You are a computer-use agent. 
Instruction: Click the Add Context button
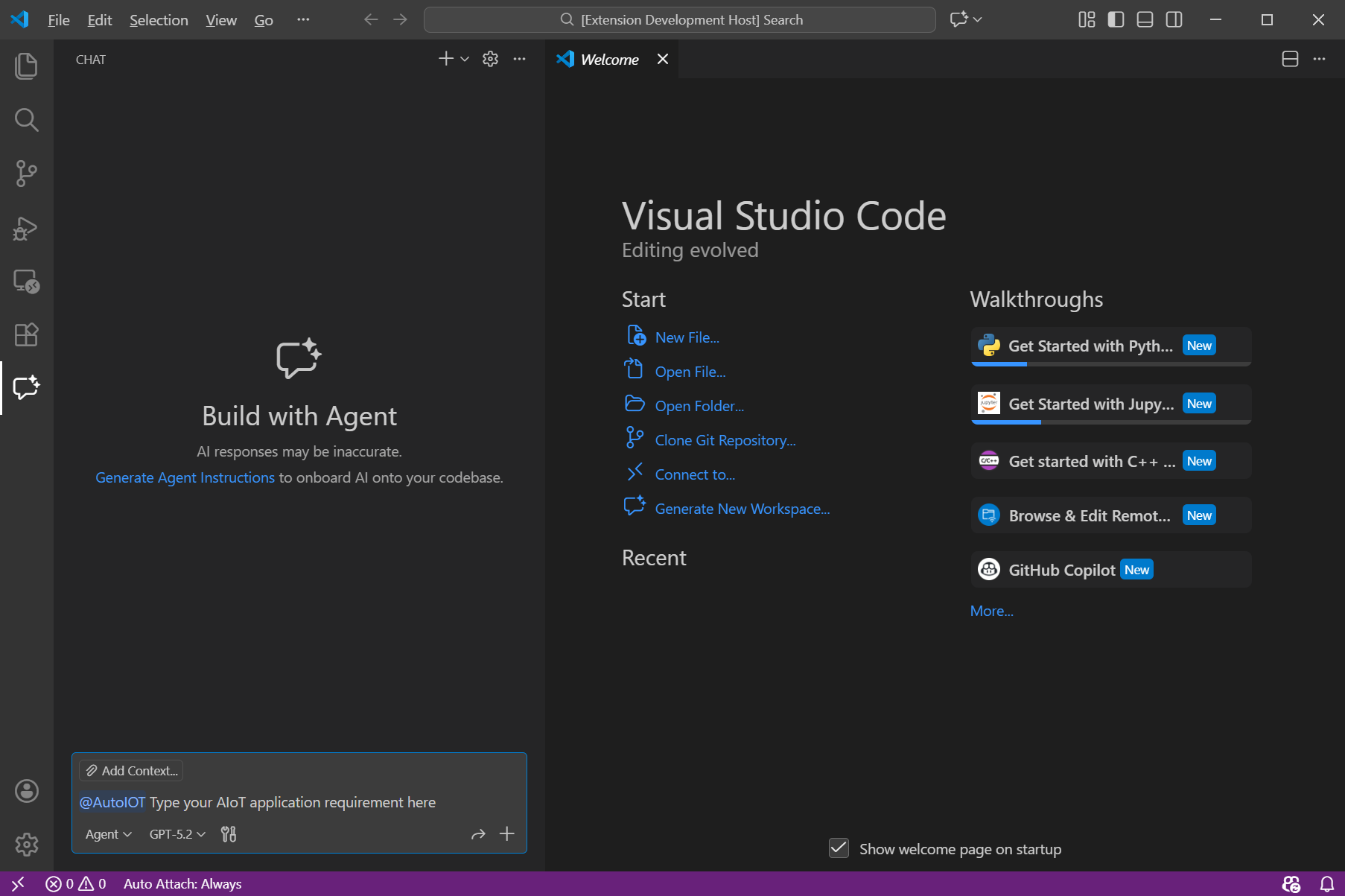point(132,771)
